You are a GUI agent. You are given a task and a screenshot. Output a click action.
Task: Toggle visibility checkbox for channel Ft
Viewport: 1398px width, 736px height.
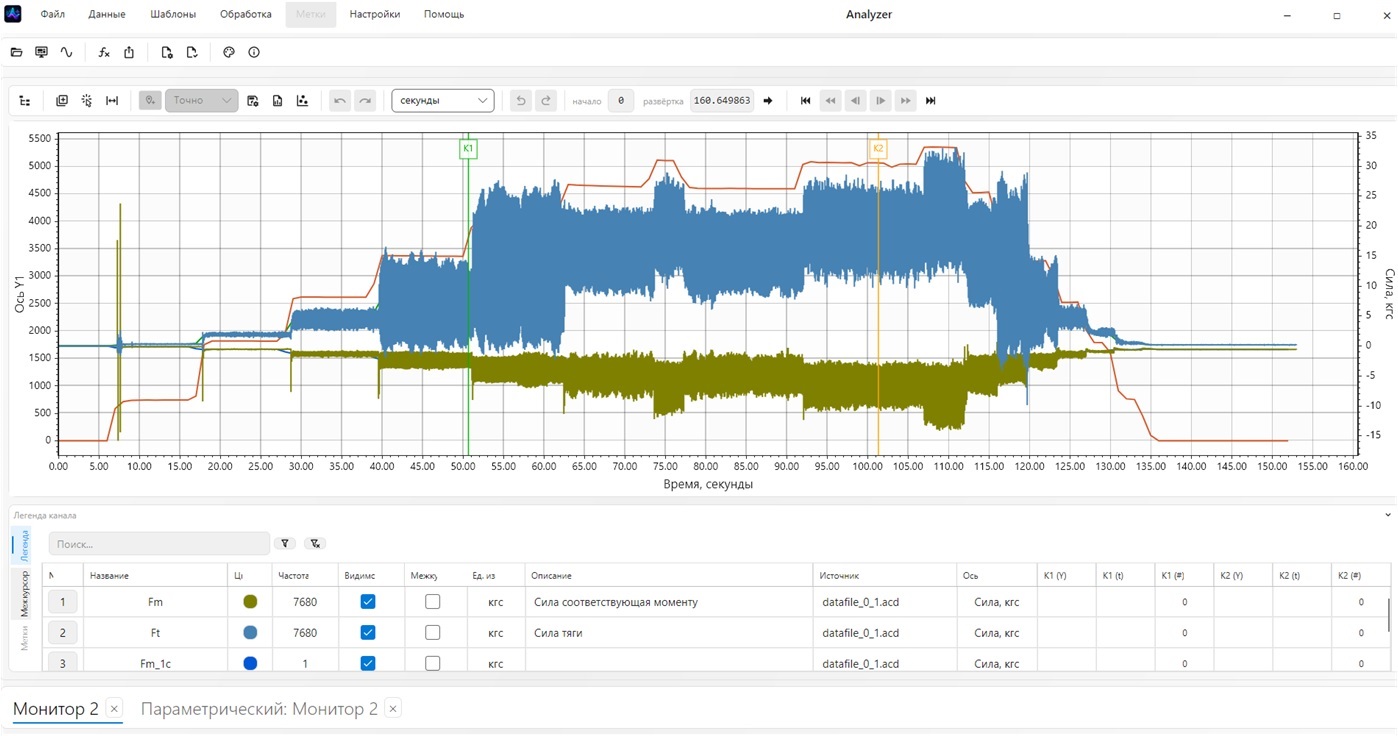click(x=368, y=632)
